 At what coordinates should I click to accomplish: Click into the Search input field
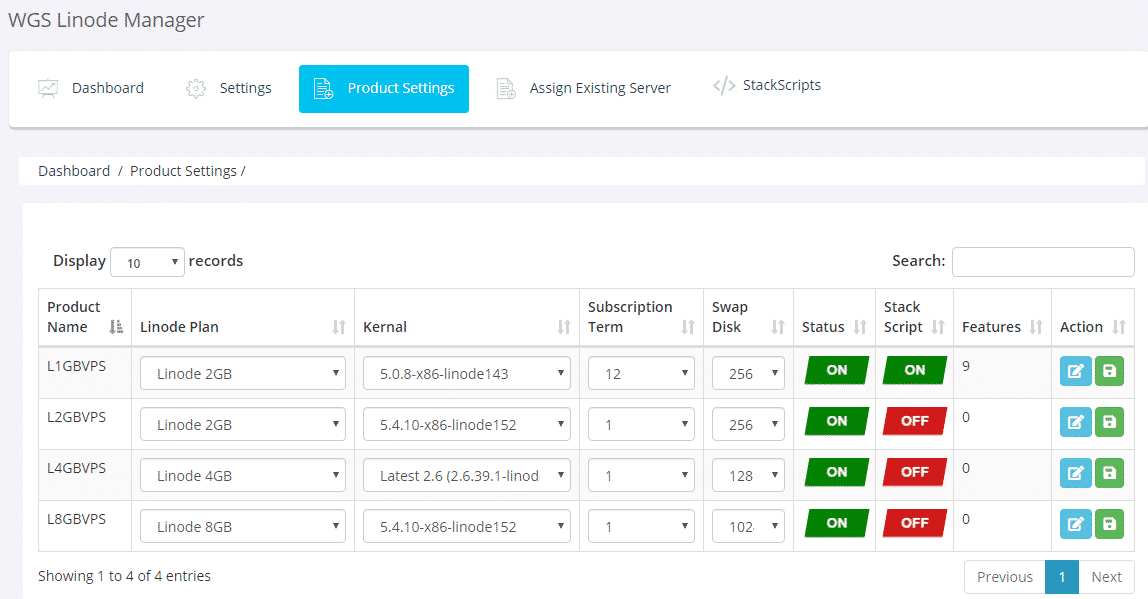(1043, 261)
